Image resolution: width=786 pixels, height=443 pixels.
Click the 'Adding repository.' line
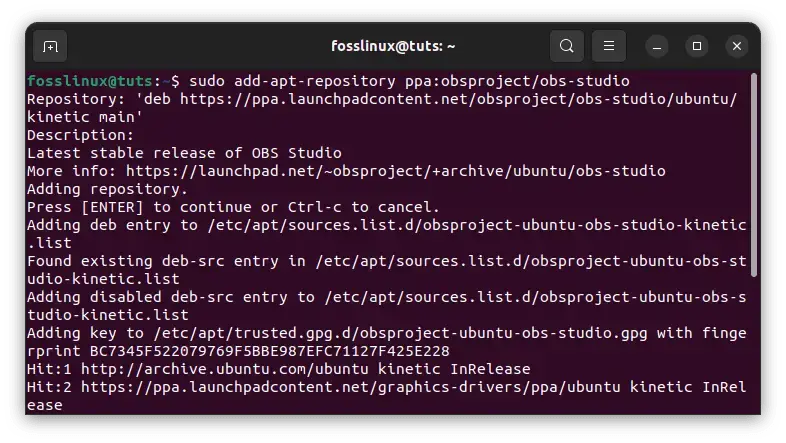tap(107, 189)
